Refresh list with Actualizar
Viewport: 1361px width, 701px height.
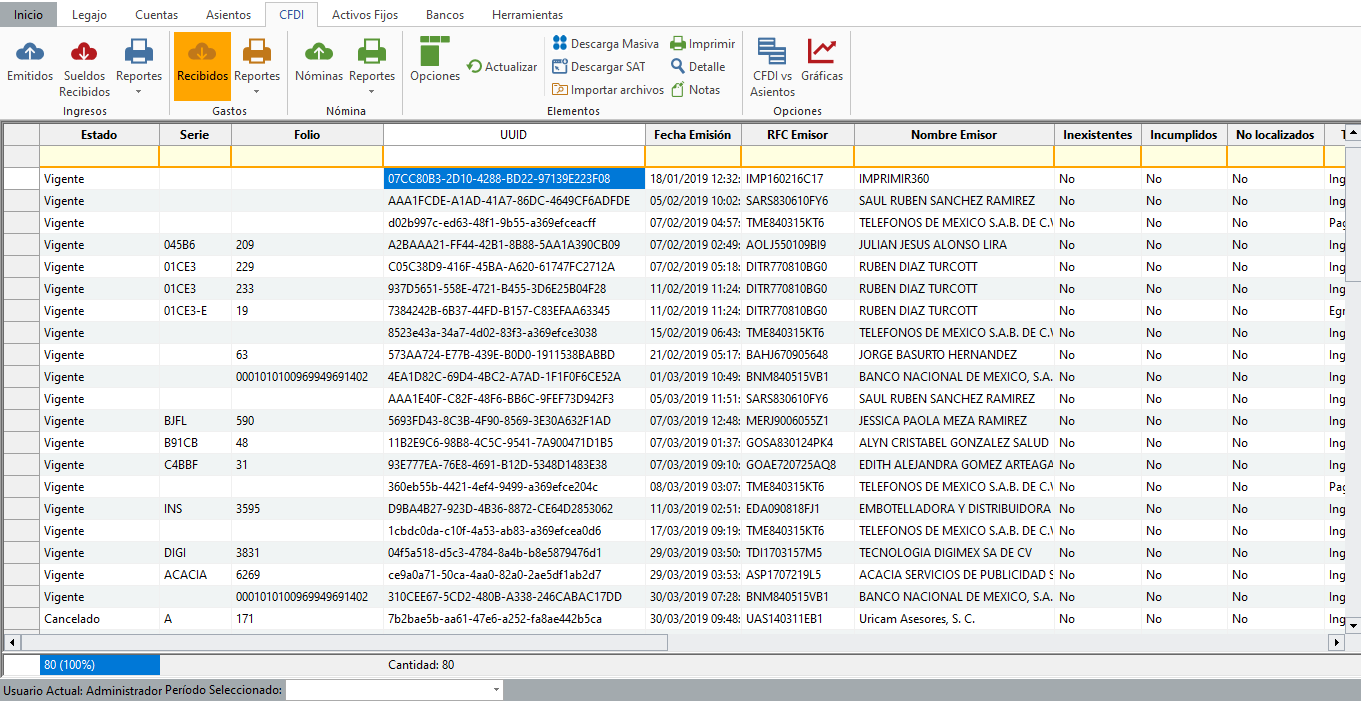502,67
